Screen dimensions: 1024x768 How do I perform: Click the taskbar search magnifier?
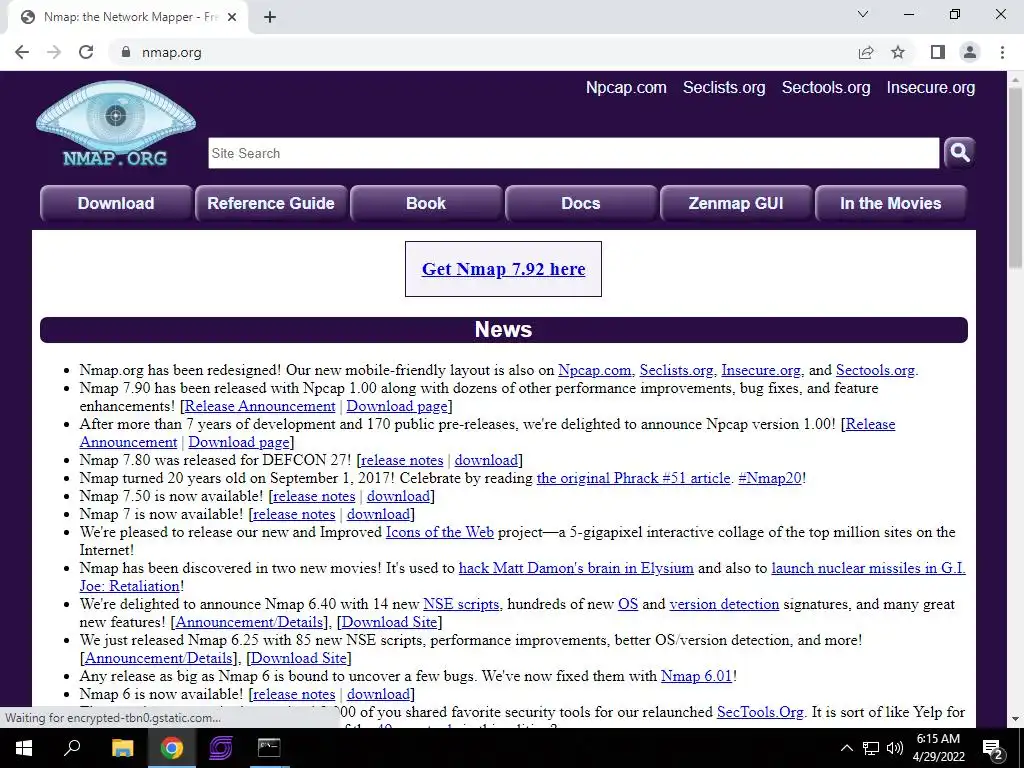[72, 748]
